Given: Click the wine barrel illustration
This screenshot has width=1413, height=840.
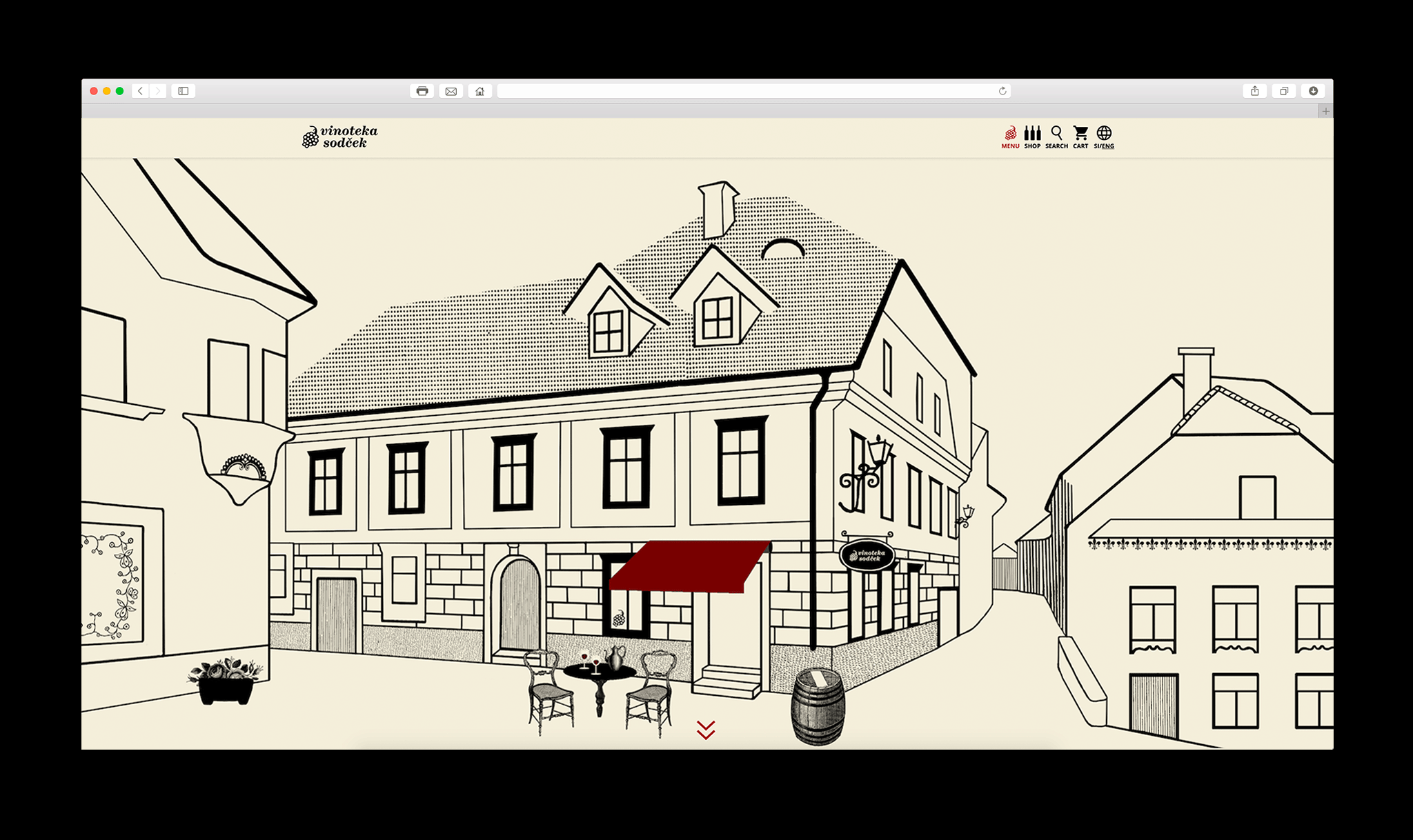Looking at the screenshot, I should [x=818, y=706].
